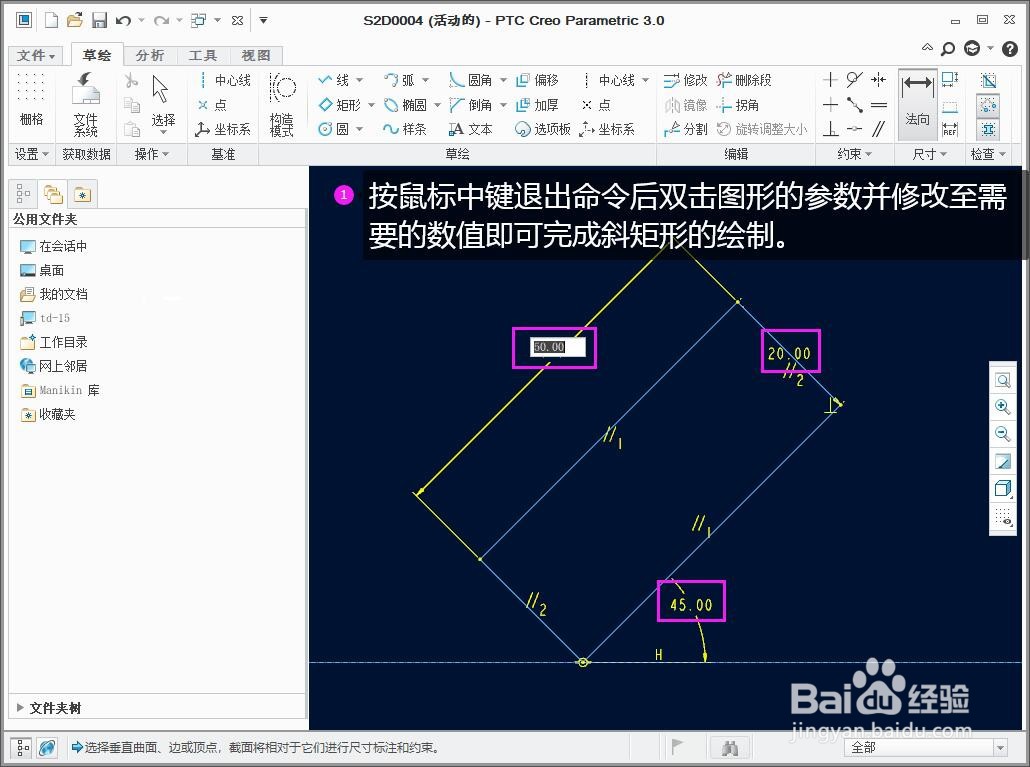Open command search magnifier icon
The image size is (1030, 767).
point(948,48)
